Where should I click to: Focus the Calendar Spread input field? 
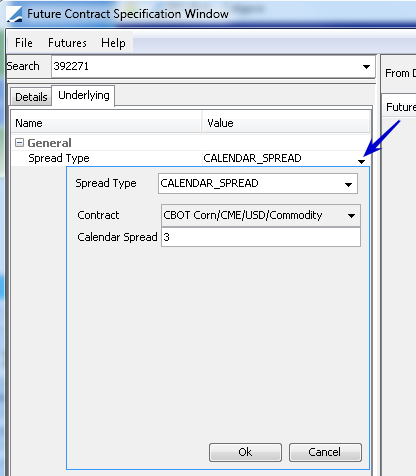pos(261,237)
